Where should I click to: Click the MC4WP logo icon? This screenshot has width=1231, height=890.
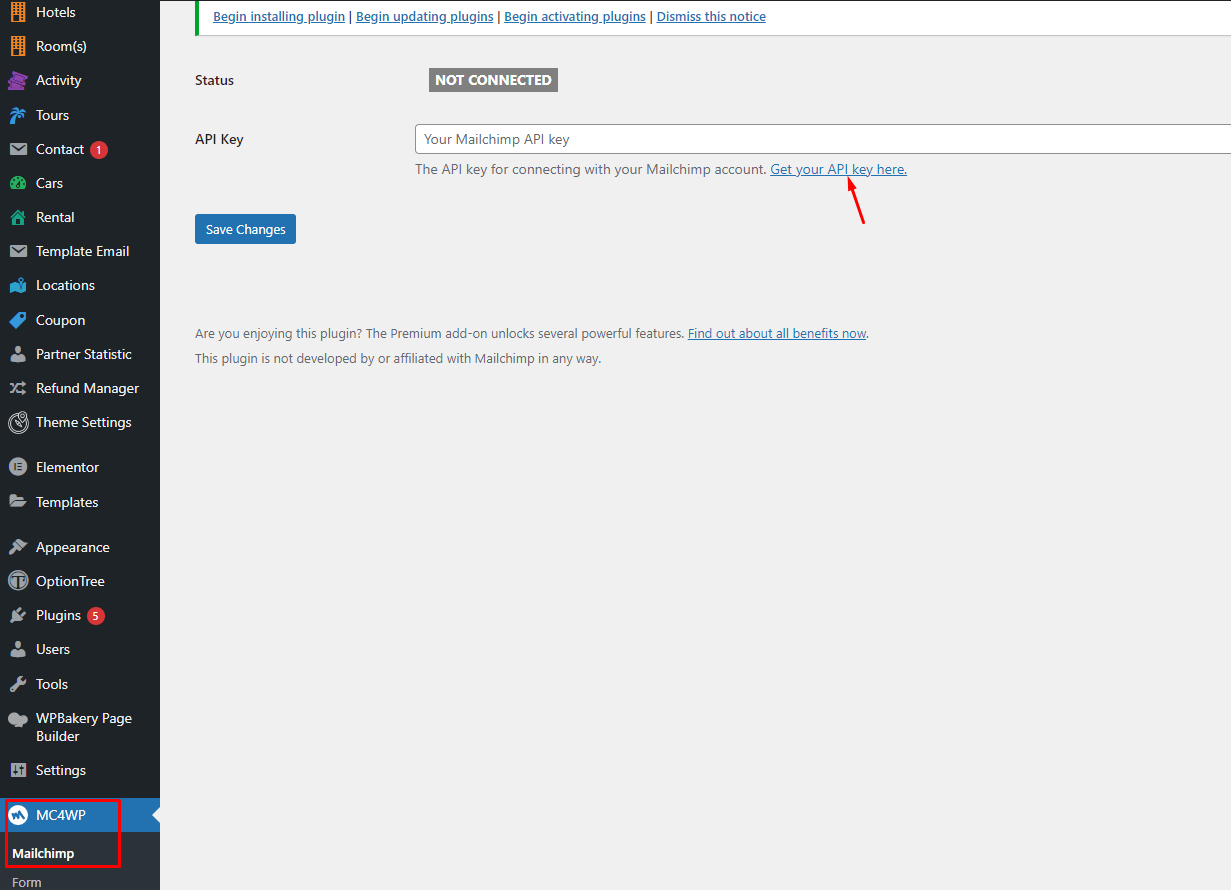[x=18, y=815]
